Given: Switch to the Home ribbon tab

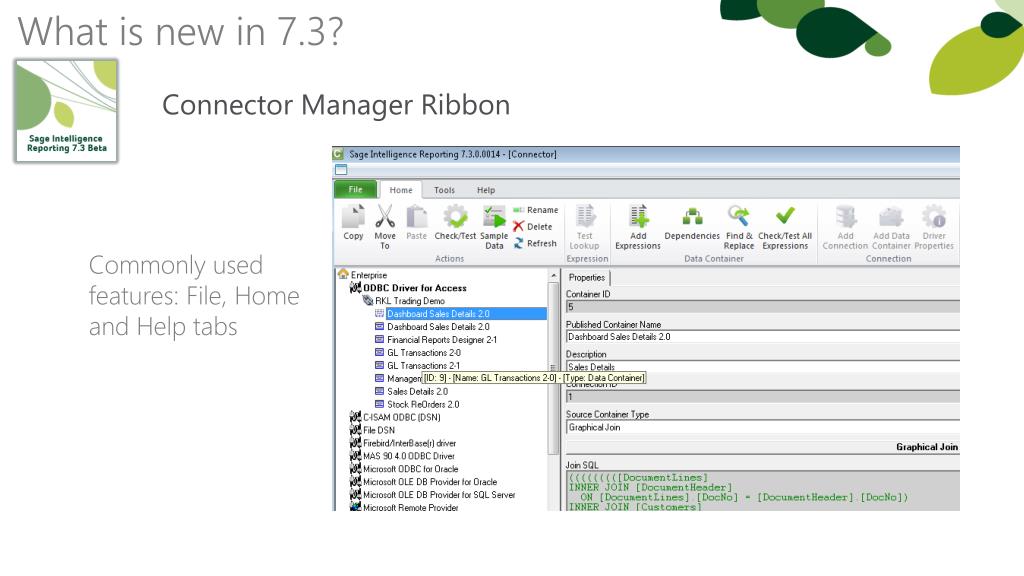Looking at the screenshot, I should pyautogui.click(x=401, y=190).
